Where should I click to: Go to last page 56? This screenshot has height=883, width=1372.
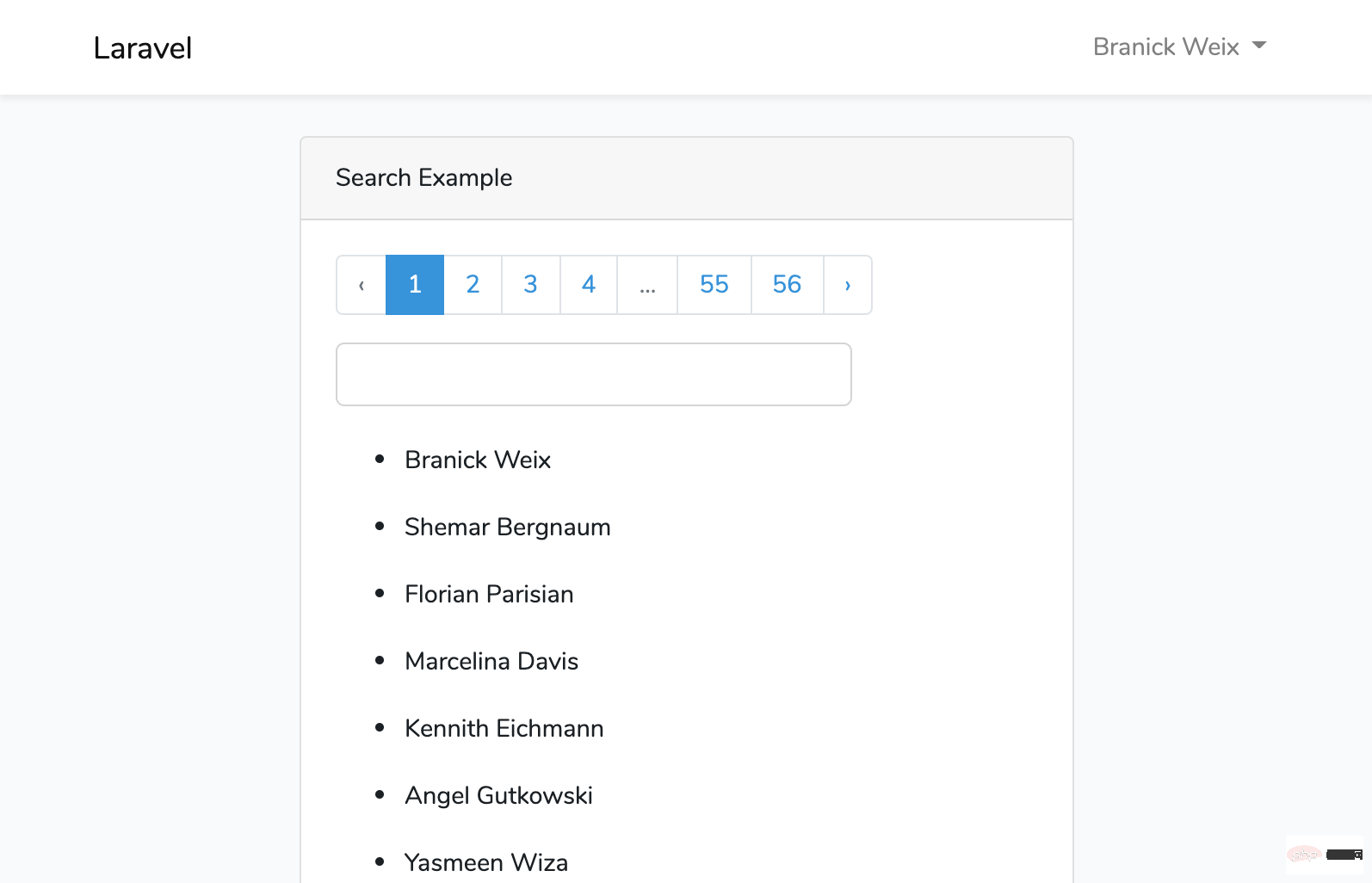(787, 285)
